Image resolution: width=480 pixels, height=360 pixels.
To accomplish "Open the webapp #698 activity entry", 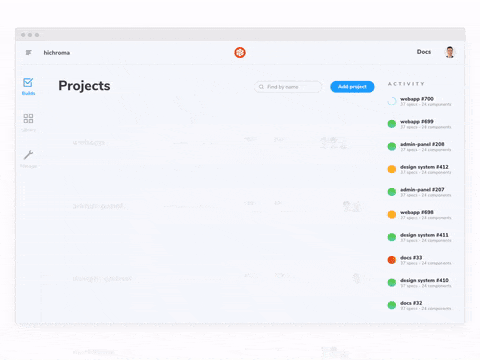I will (x=419, y=215).
